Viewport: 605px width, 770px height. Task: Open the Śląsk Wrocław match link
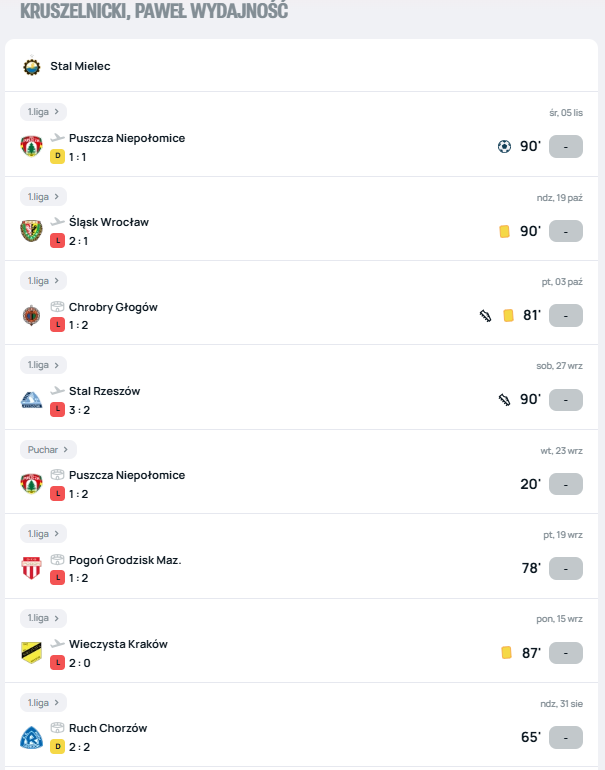coord(109,222)
